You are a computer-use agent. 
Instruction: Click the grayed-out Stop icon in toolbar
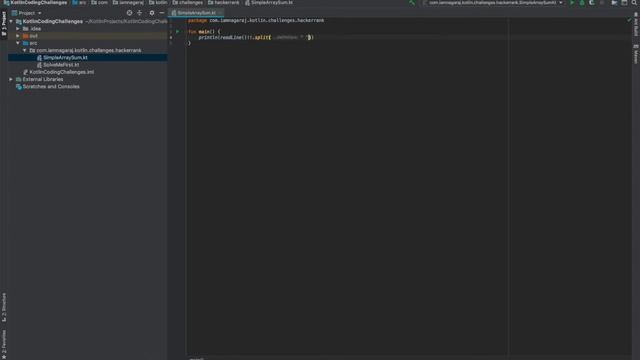coord(602,2)
